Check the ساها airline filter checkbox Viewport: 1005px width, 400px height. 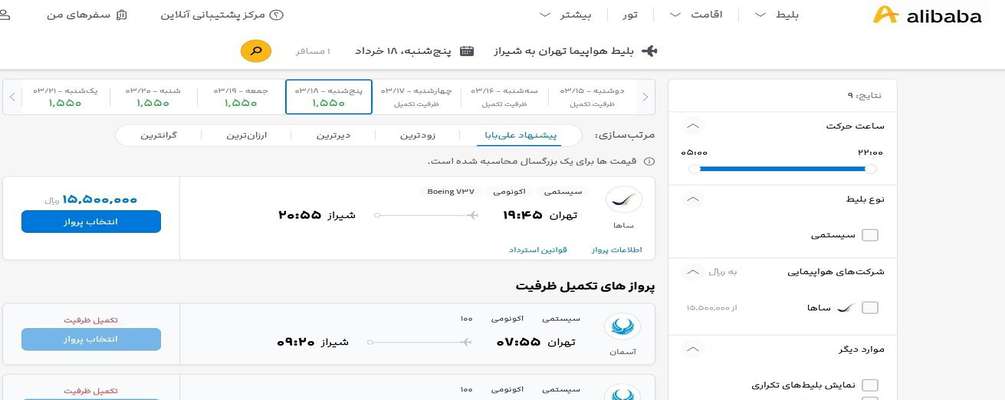[870, 308]
